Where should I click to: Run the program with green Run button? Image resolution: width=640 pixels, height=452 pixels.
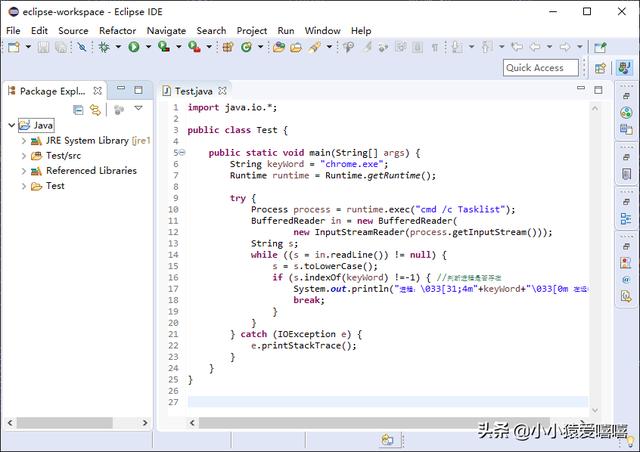134,47
